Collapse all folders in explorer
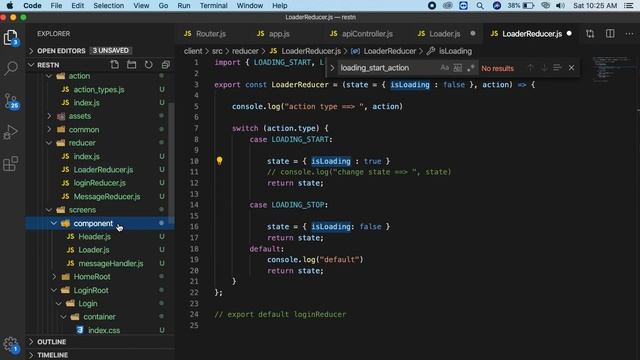640x360 pixels. pos(165,65)
